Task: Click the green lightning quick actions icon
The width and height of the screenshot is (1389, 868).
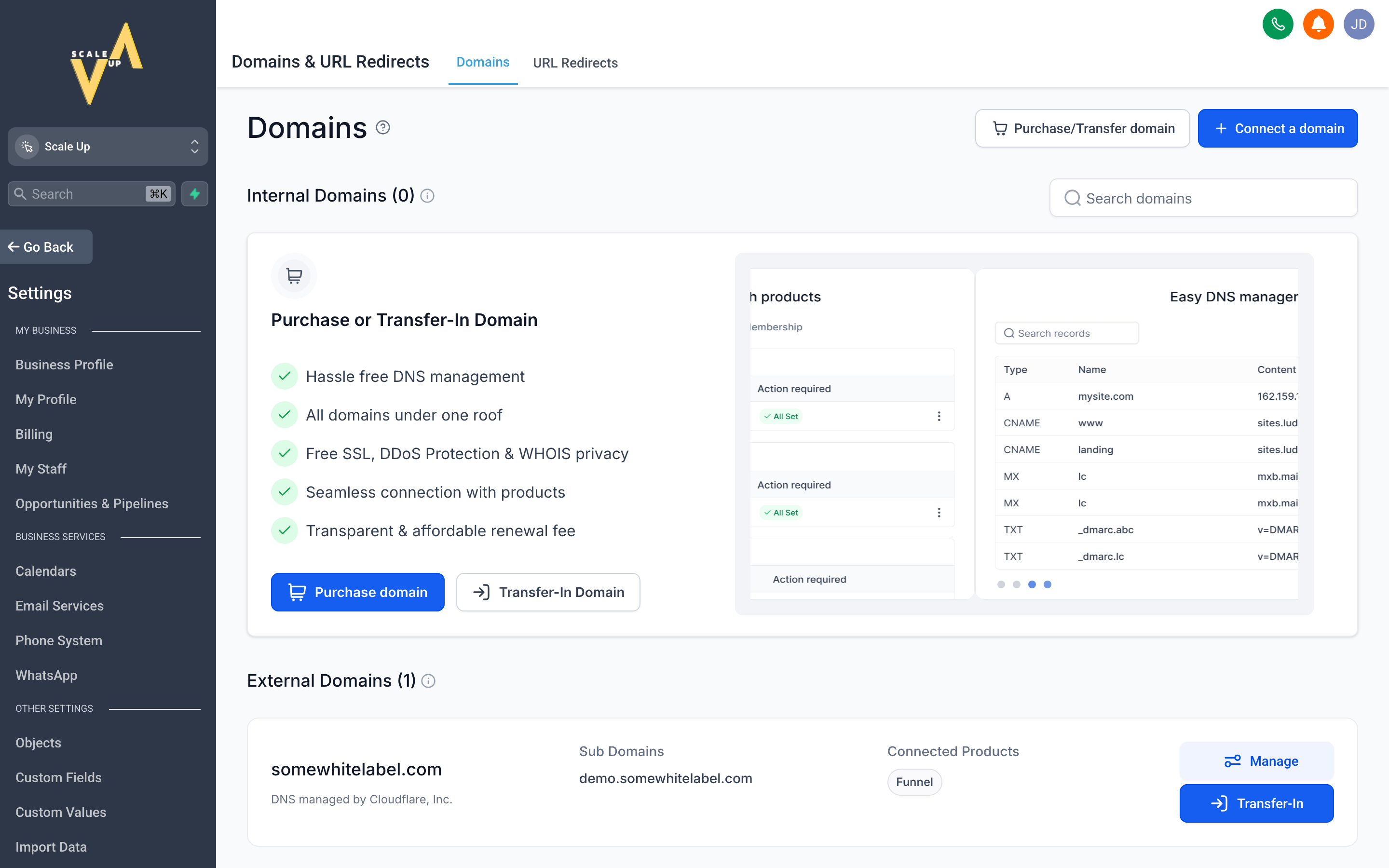Action: coord(194,194)
